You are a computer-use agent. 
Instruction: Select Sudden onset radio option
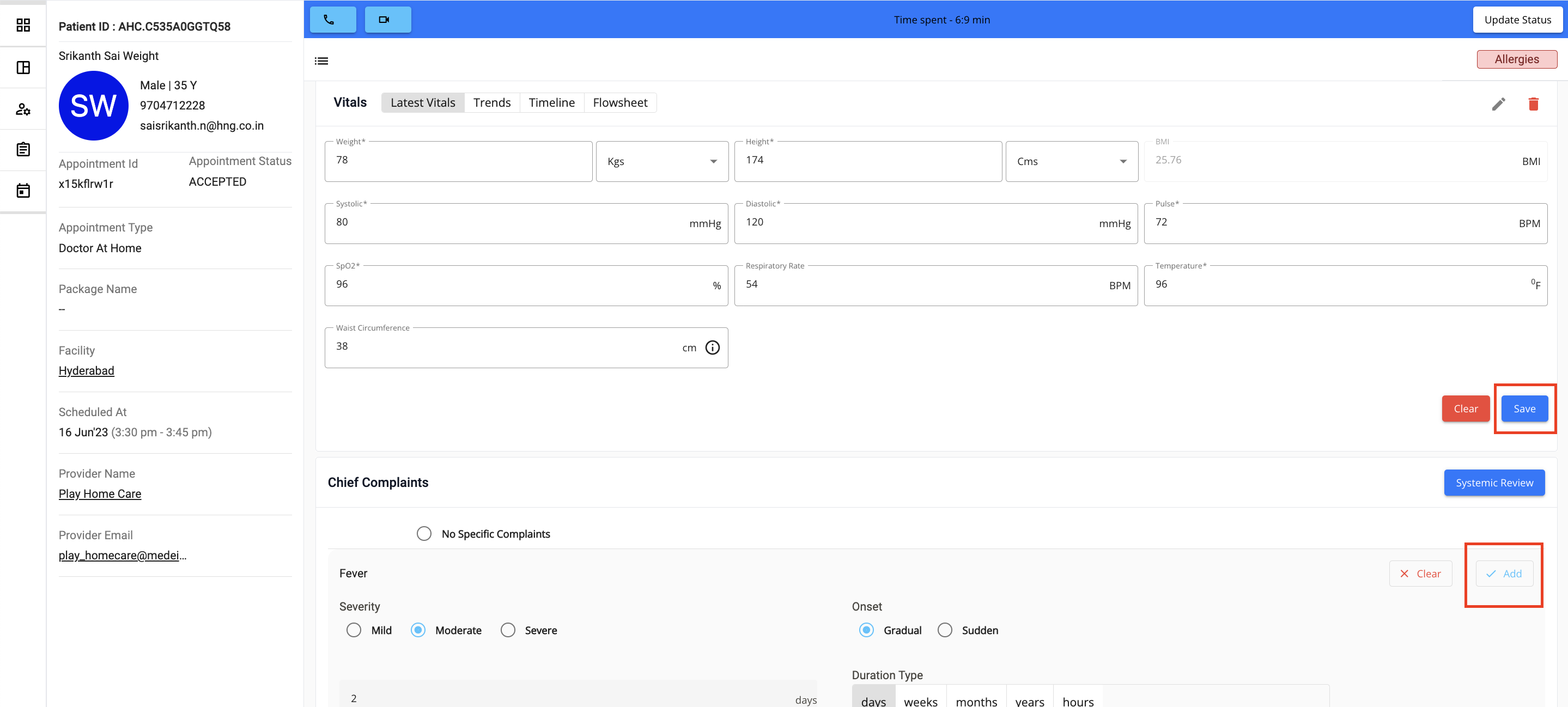(x=944, y=630)
